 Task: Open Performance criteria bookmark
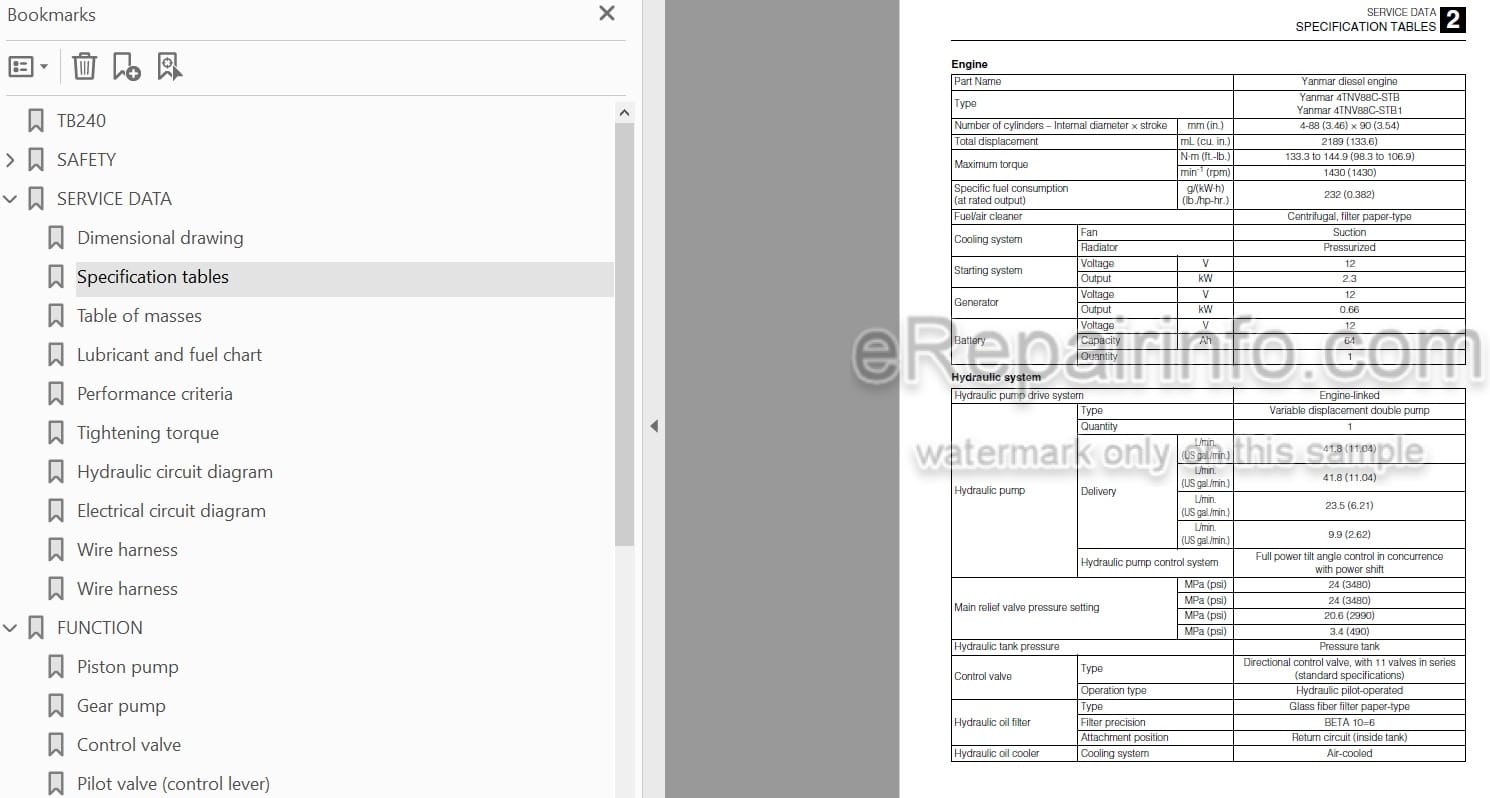[155, 394]
